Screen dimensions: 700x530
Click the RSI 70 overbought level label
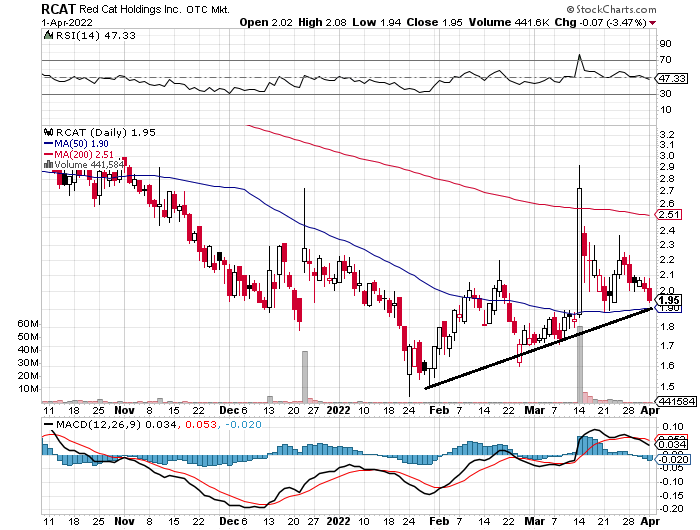click(665, 59)
